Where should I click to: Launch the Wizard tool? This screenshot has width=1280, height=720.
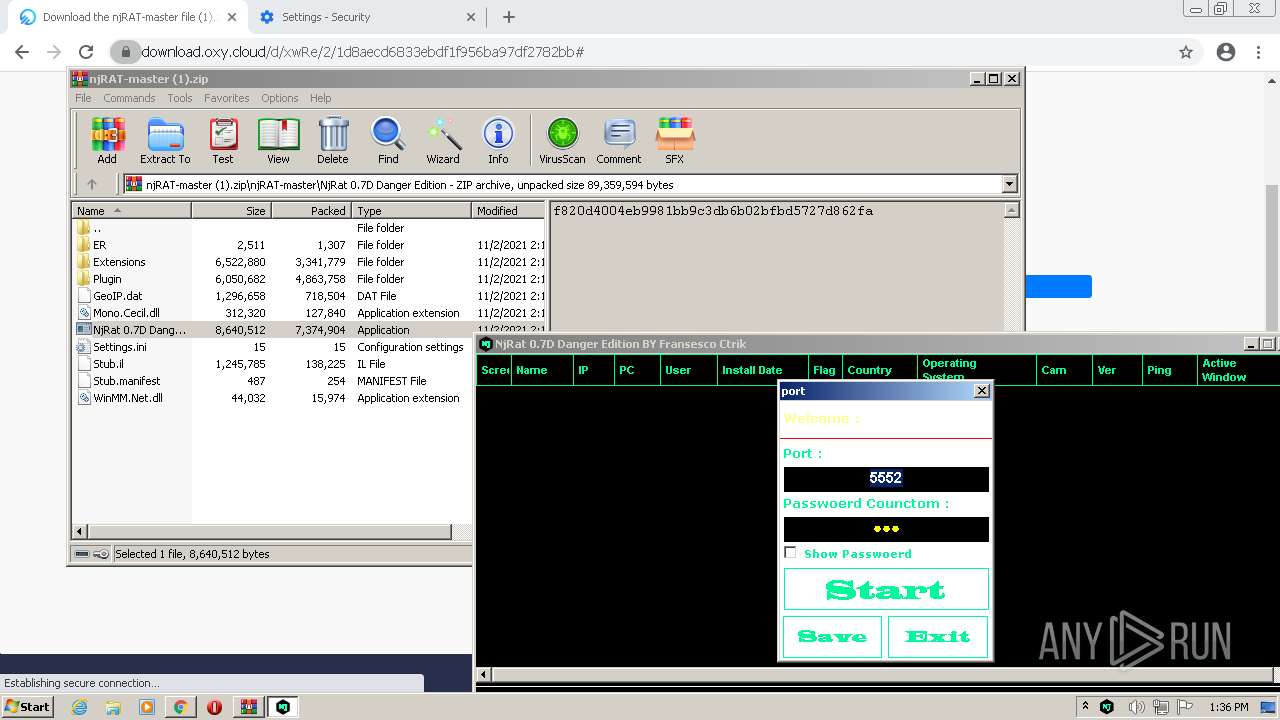pos(443,140)
